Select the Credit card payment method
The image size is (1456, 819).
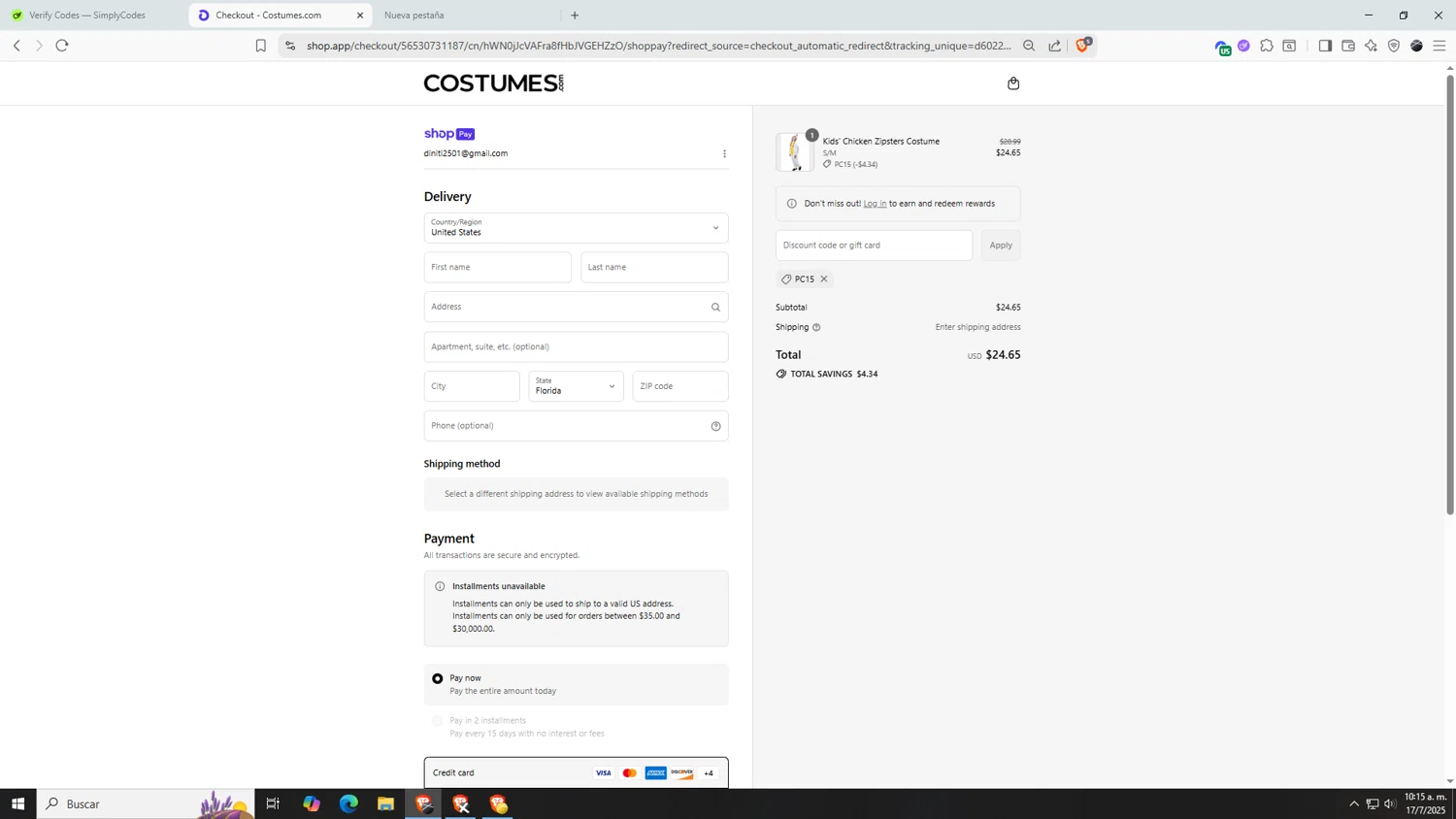tap(576, 773)
